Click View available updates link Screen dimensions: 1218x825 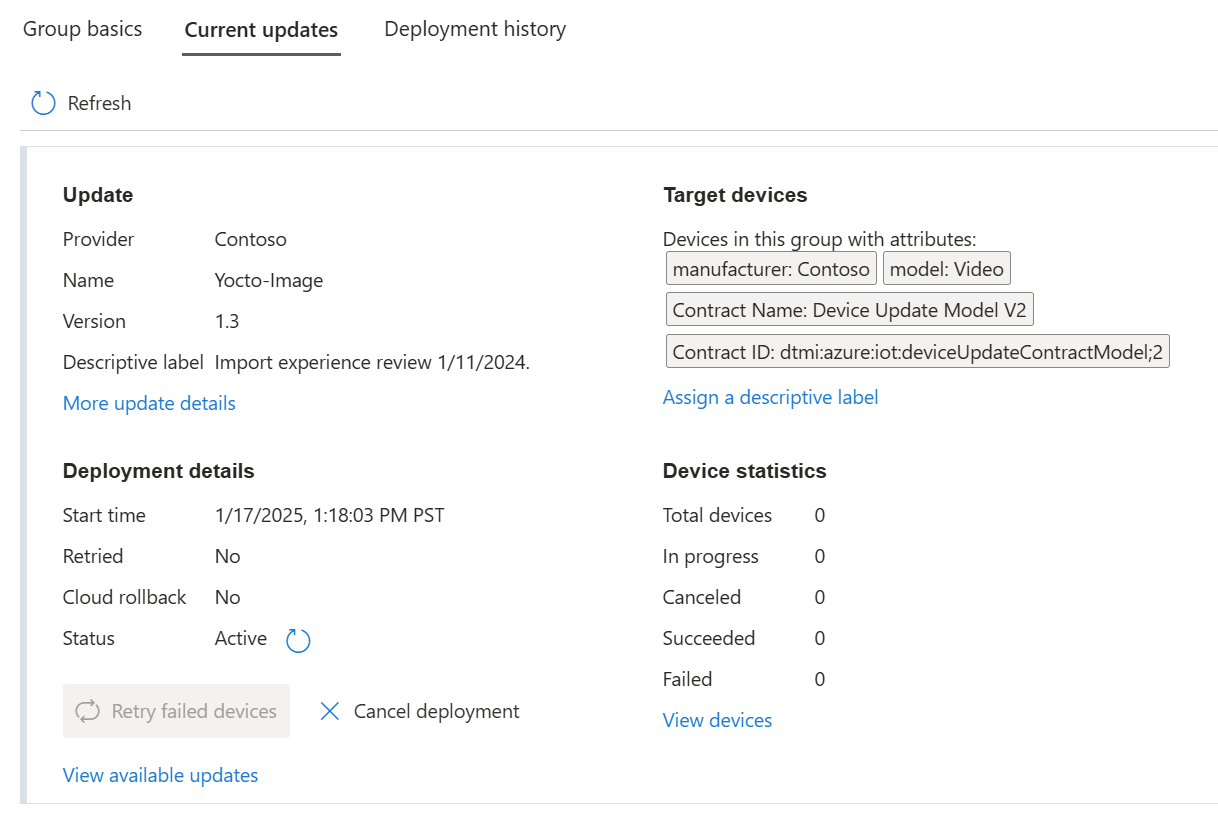[160, 775]
